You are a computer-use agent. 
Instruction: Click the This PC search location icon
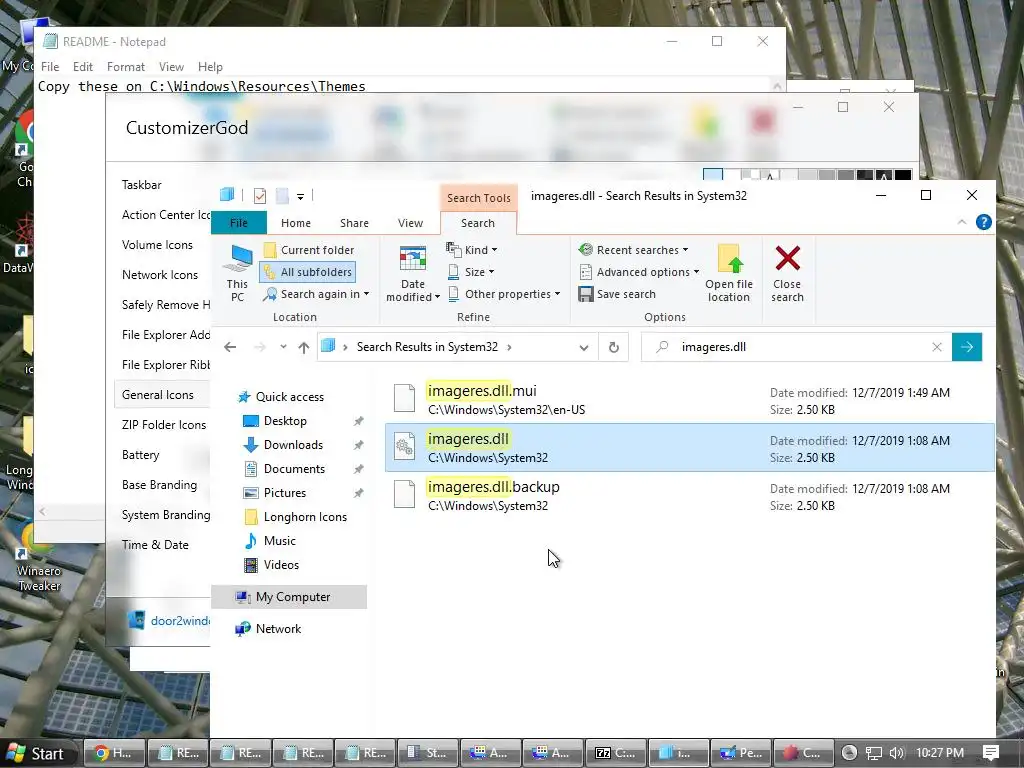pos(237,273)
